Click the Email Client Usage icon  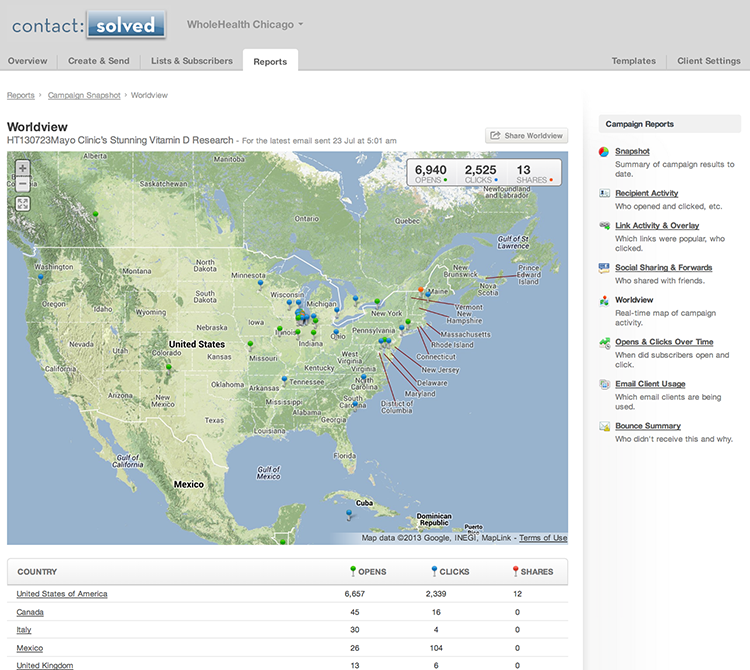(605, 385)
